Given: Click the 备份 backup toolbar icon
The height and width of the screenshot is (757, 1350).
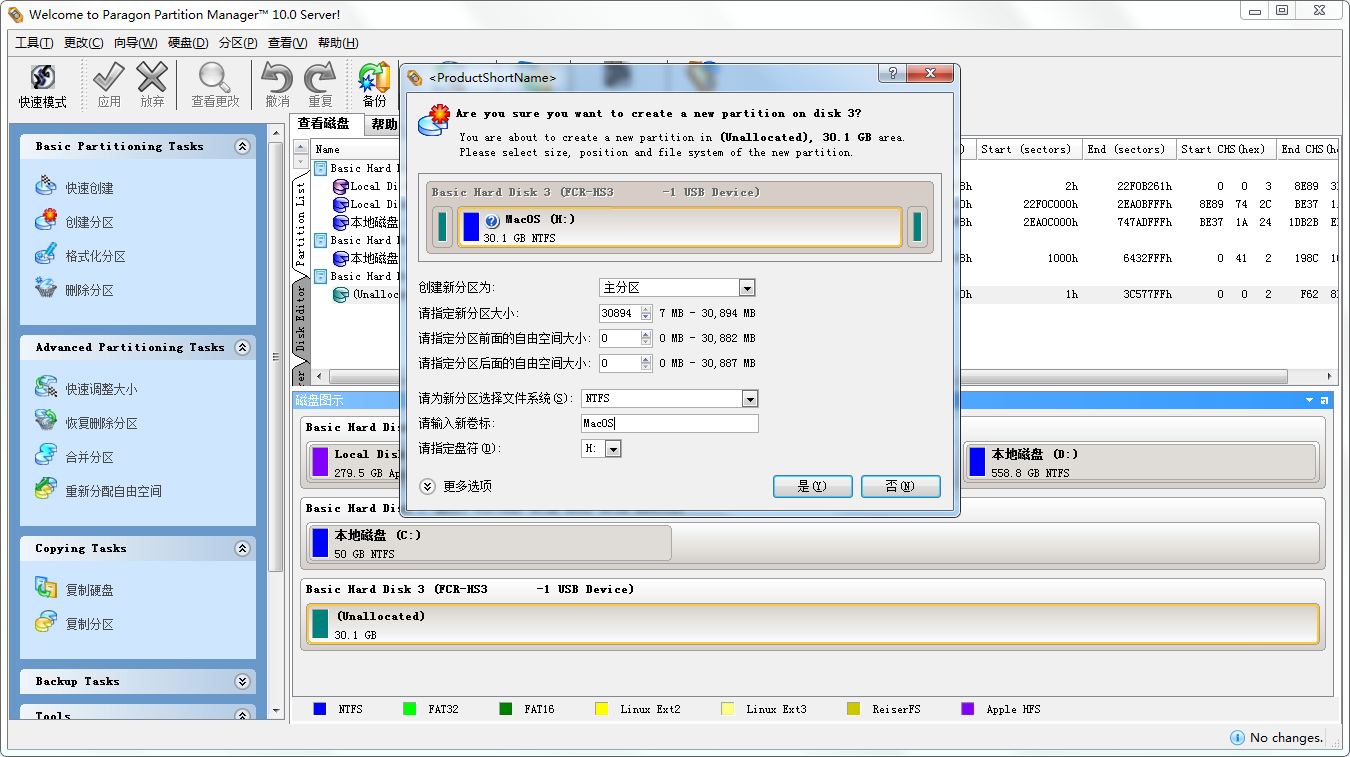Looking at the screenshot, I should (x=374, y=77).
